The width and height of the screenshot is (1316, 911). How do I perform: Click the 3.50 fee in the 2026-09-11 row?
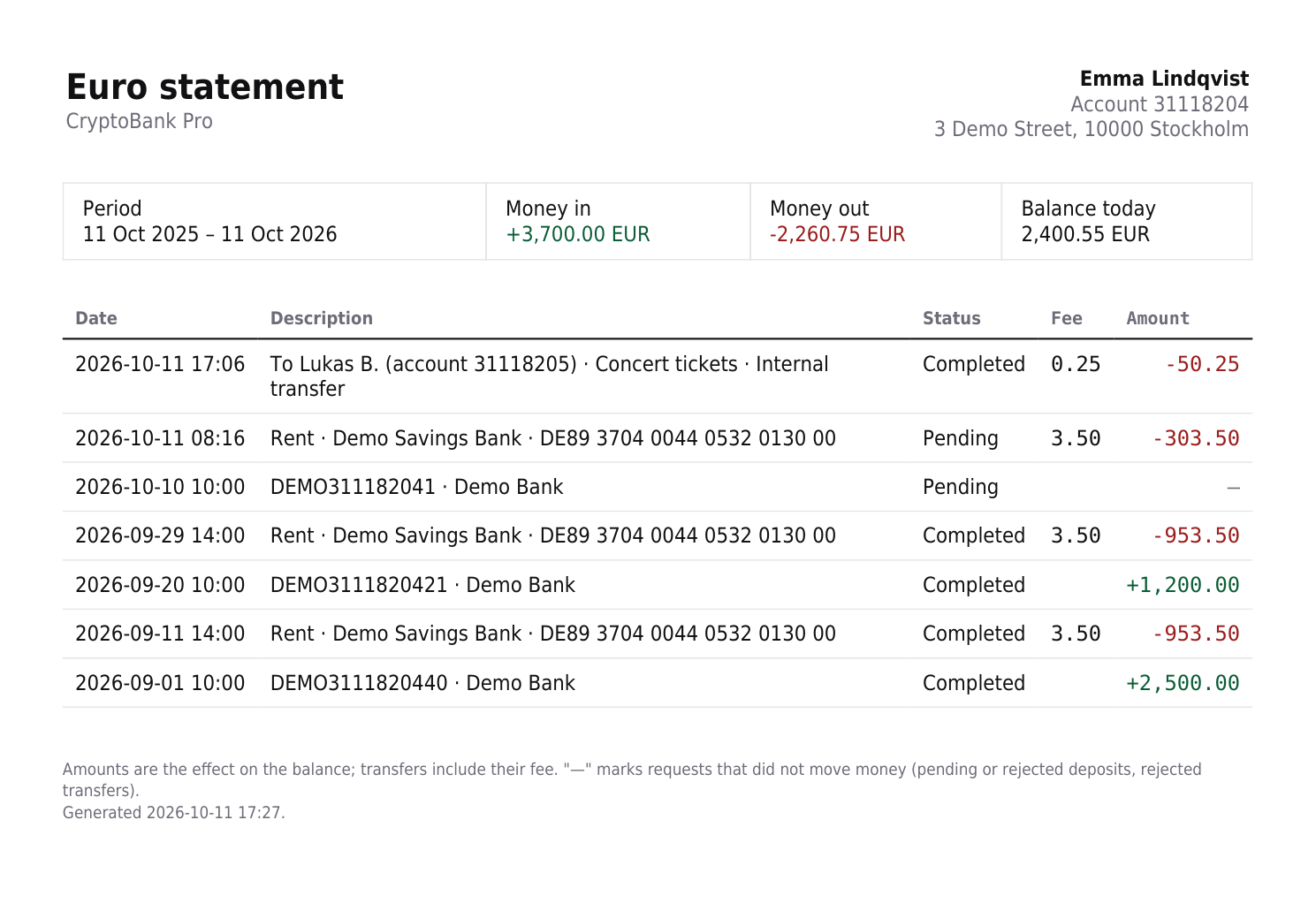(1076, 634)
